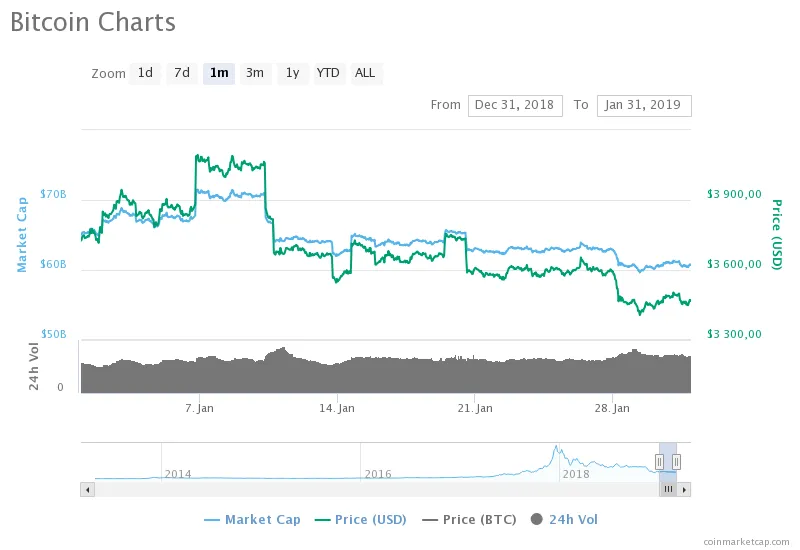Click the 24h Vol circle legend icon
The width and height of the screenshot is (800, 550).
click(x=537, y=519)
